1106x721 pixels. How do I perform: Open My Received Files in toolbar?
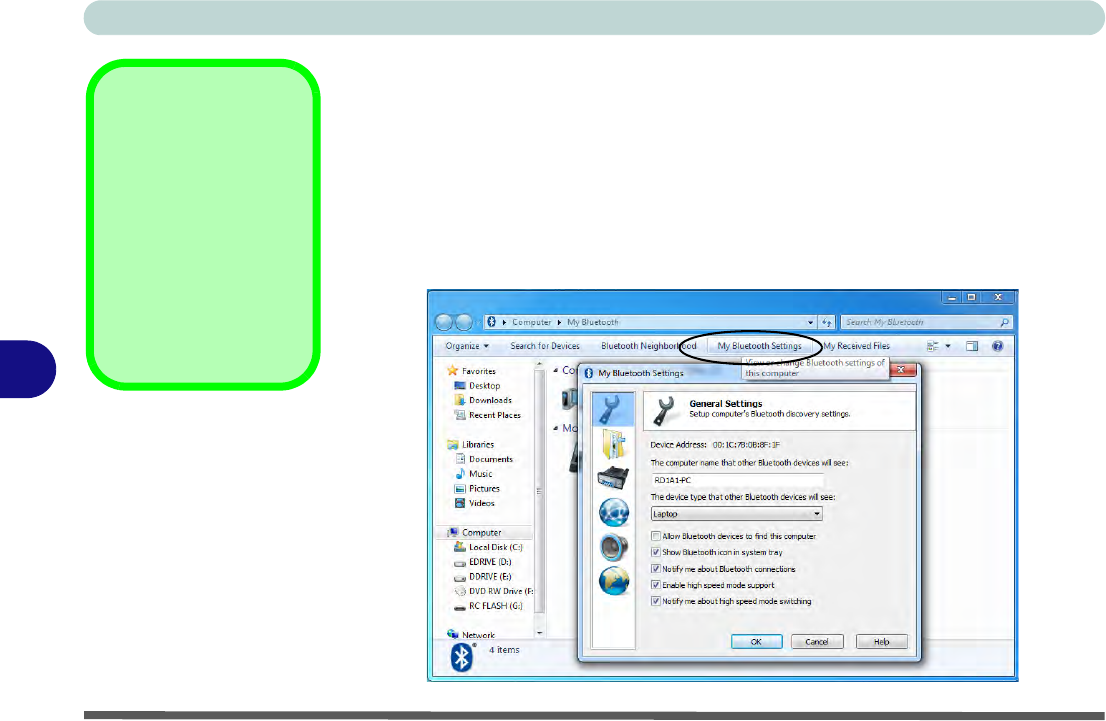click(x=856, y=346)
